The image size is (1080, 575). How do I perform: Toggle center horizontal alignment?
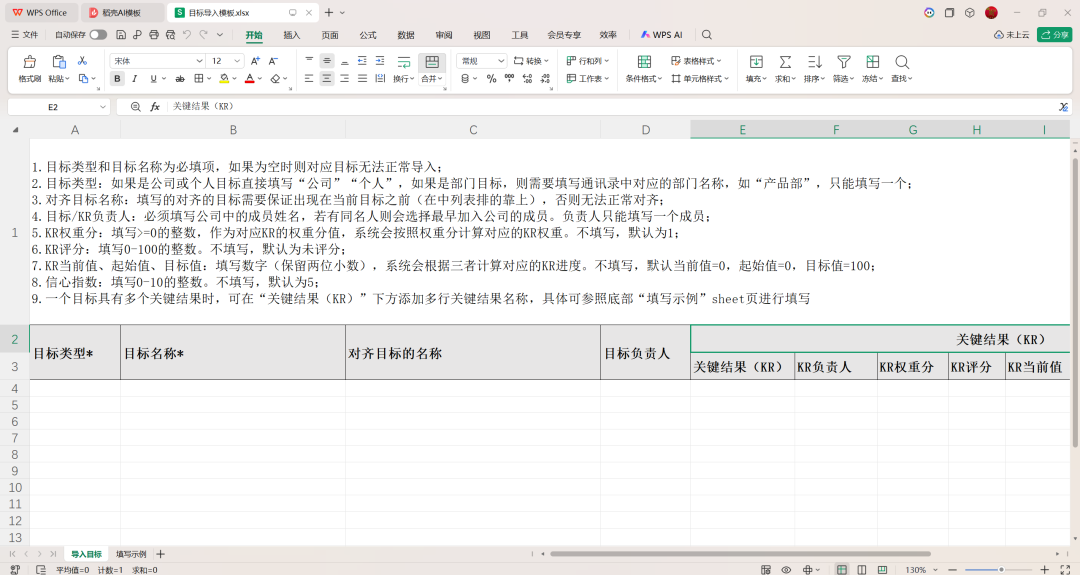pos(326,79)
